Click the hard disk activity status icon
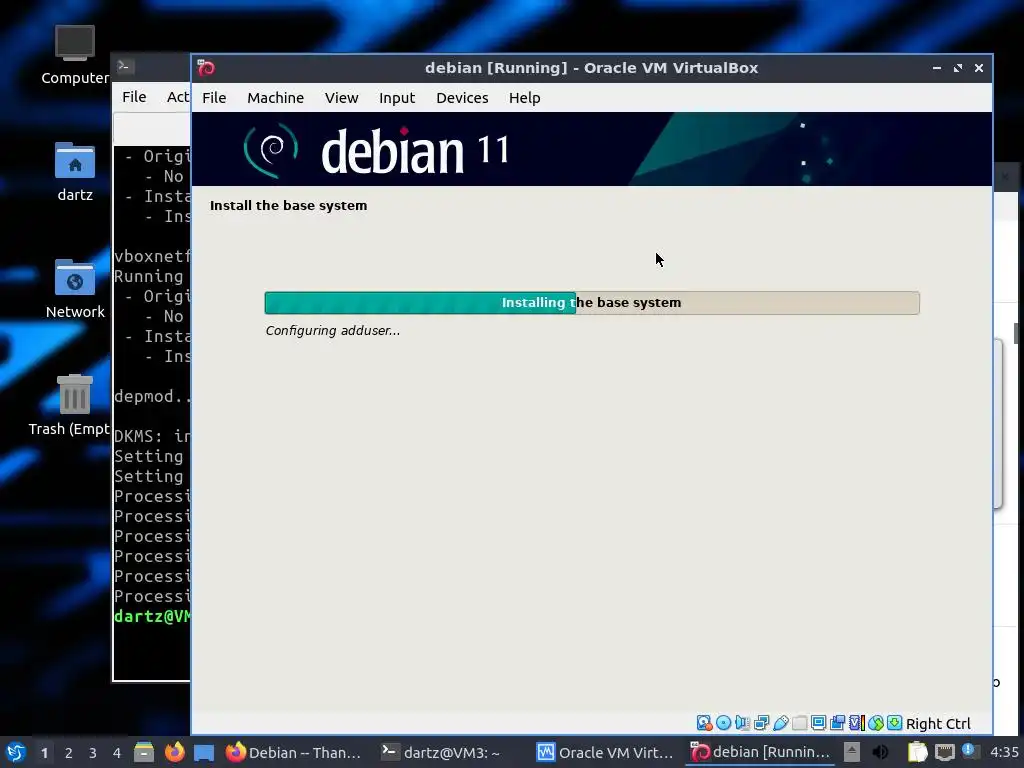Image resolution: width=1024 pixels, height=768 pixels. (704, 723)
